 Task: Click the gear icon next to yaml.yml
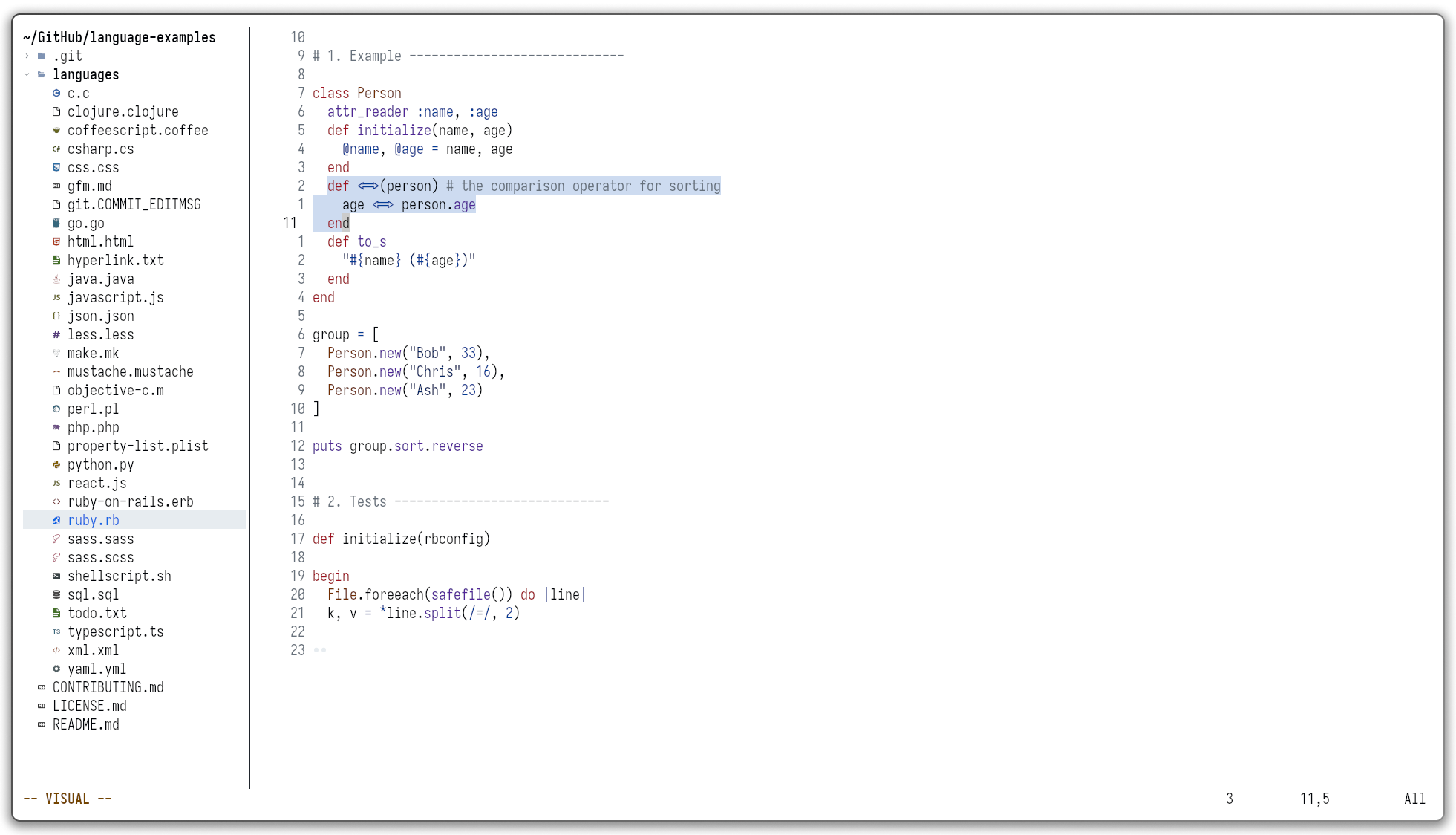coord(56,669)
